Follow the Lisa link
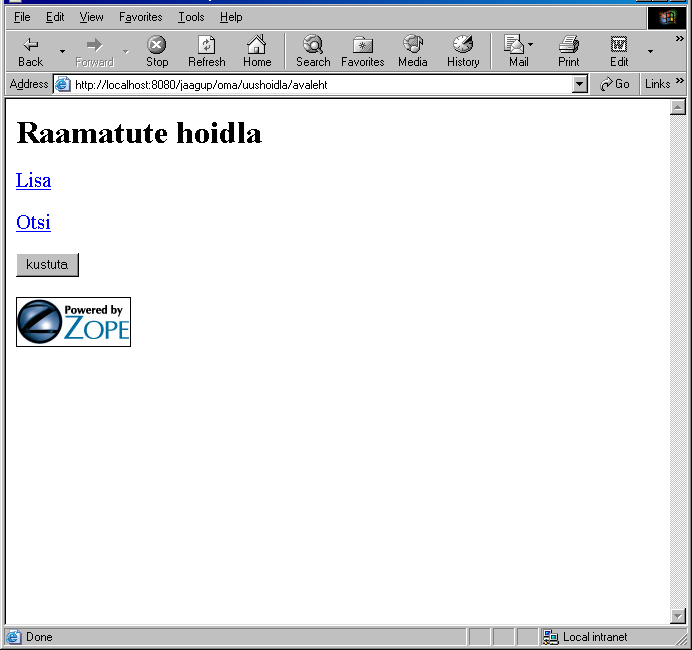 pyautogui.click(x=34, y=180)
